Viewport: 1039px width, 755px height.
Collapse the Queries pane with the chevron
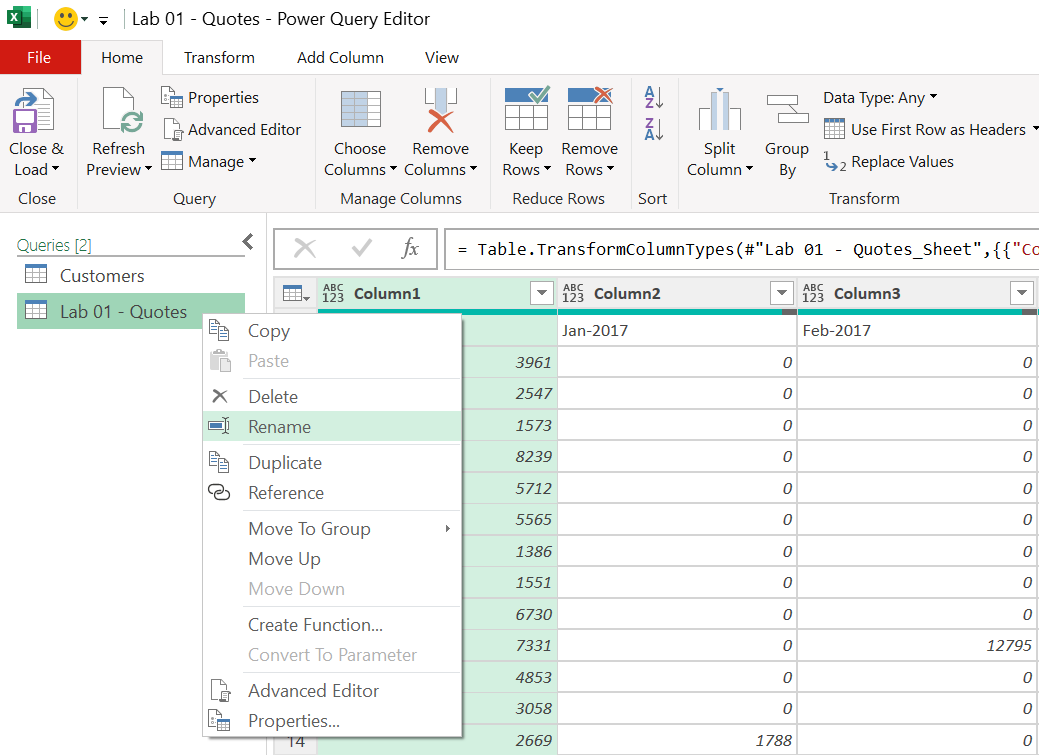point(248,241)
